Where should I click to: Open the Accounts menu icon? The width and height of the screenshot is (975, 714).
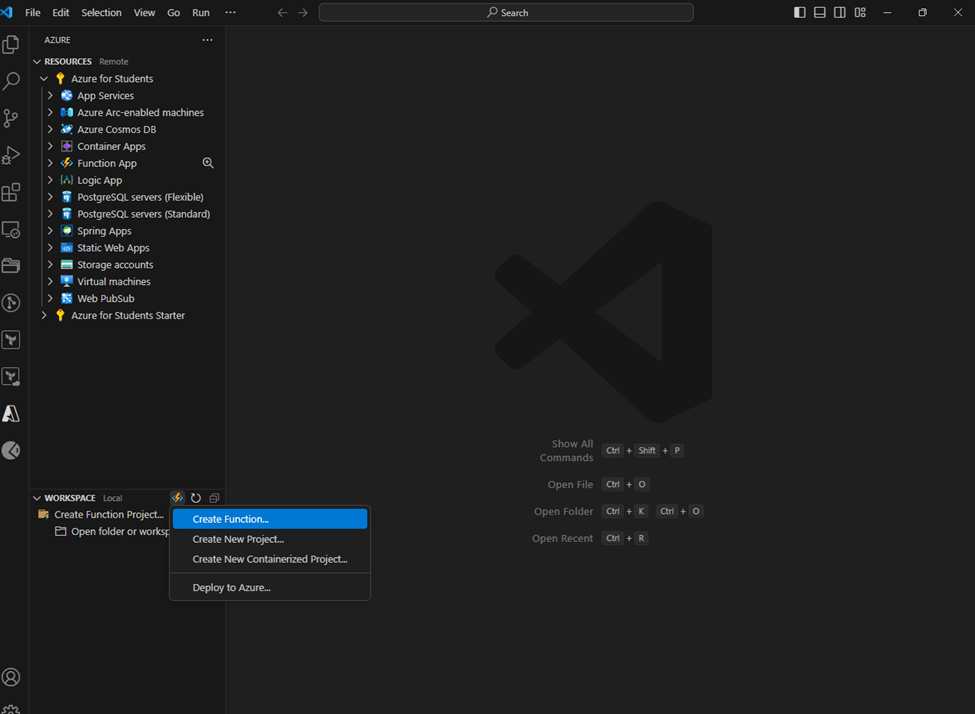point(11,677)
